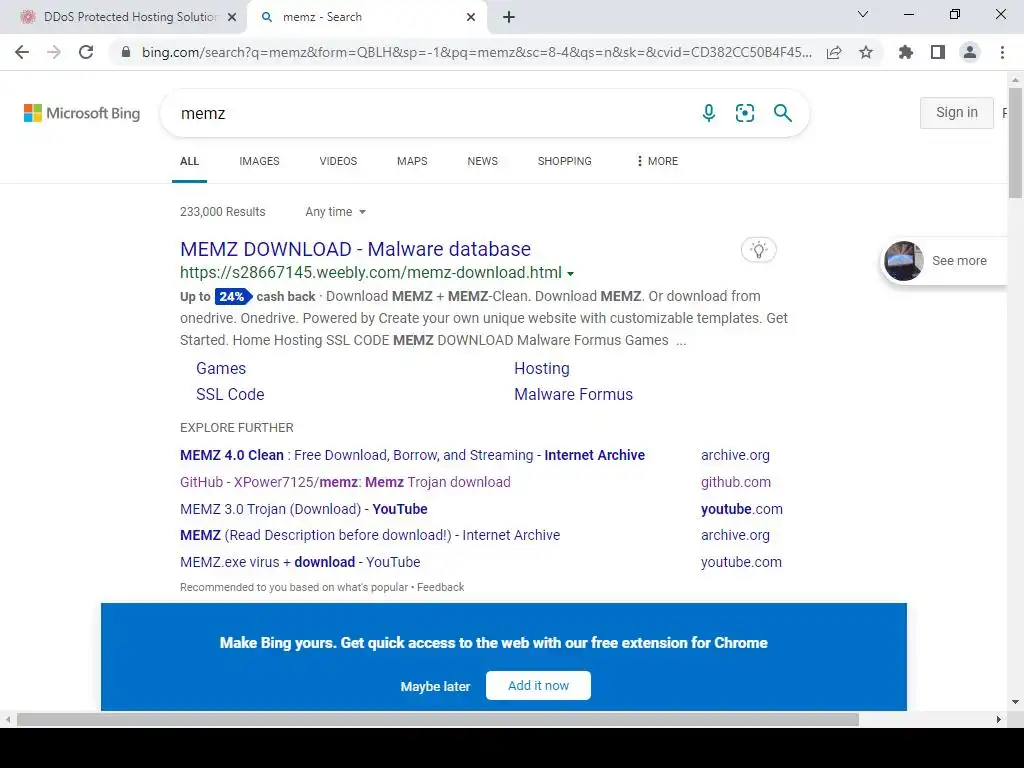Click the See more thumbnail image
The image size is (1024, 768).
click(x=903, y=261)
